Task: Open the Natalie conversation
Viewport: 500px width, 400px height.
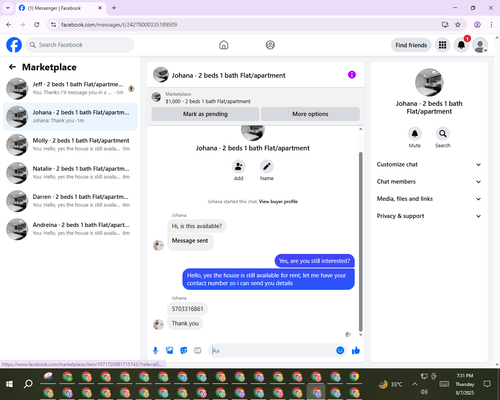Action: click(x=70, y=173)
